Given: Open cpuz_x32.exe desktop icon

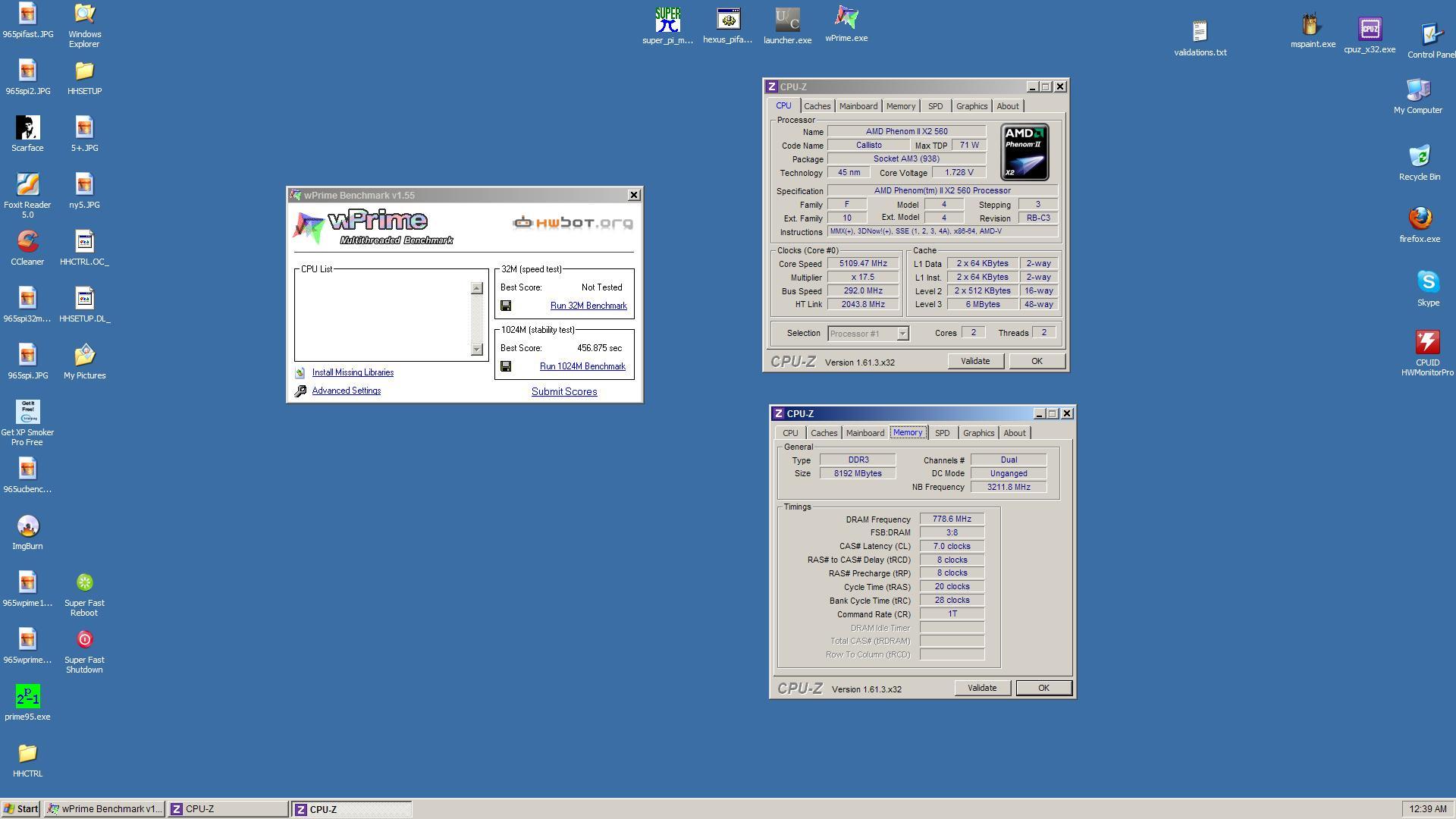Looking at the screenshot, I should coord(1370,35).
